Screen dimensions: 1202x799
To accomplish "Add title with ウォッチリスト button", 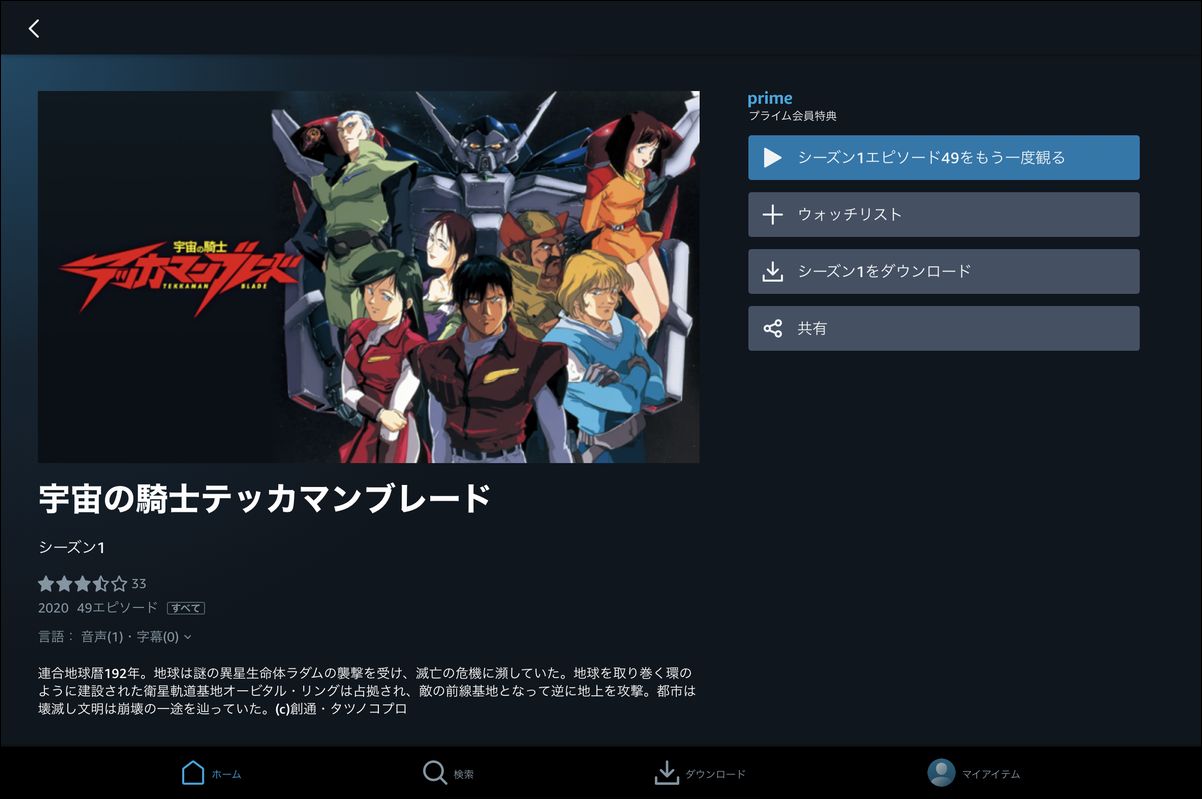I will [943, 215].
